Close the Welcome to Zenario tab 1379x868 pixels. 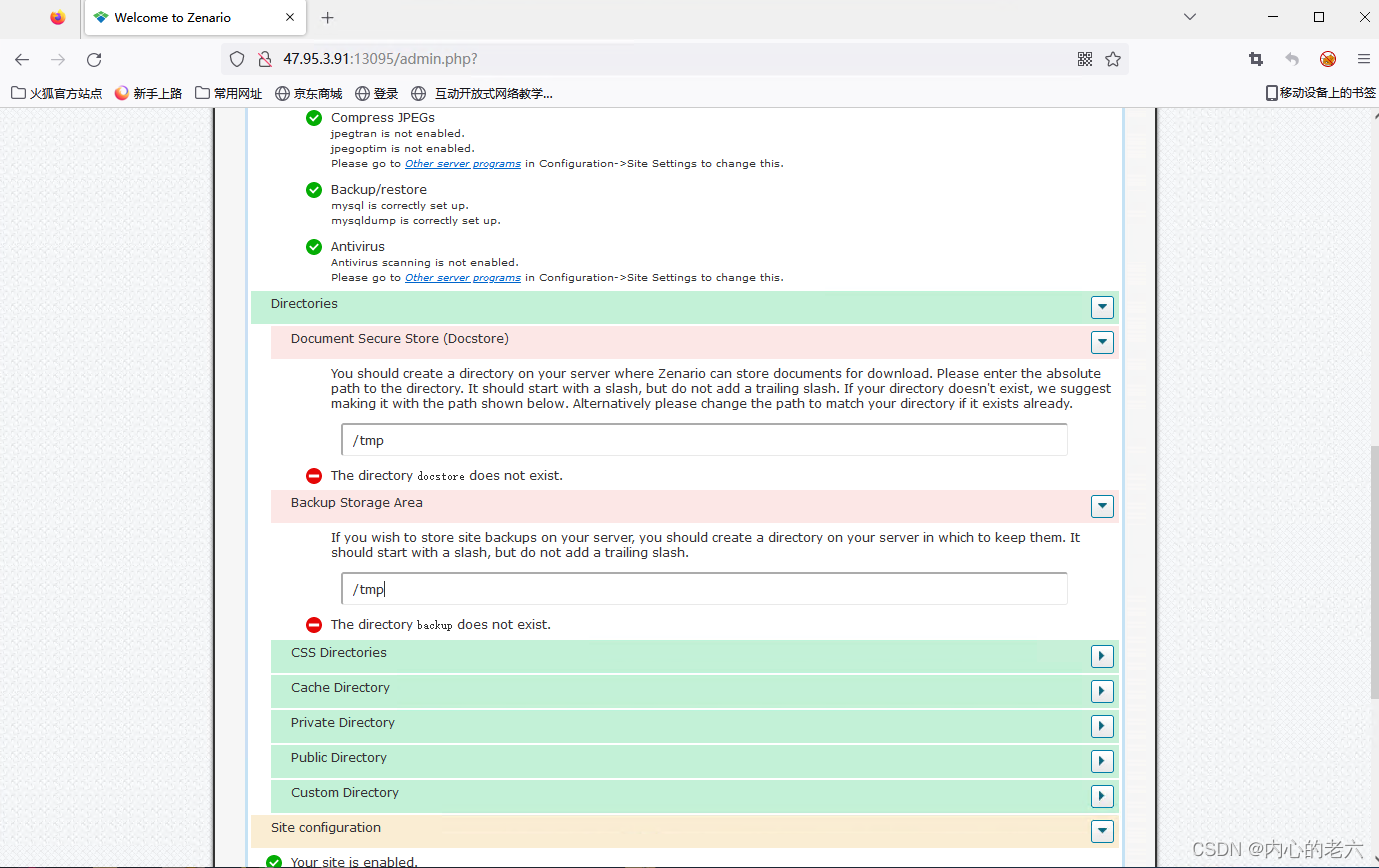[290, 17]
